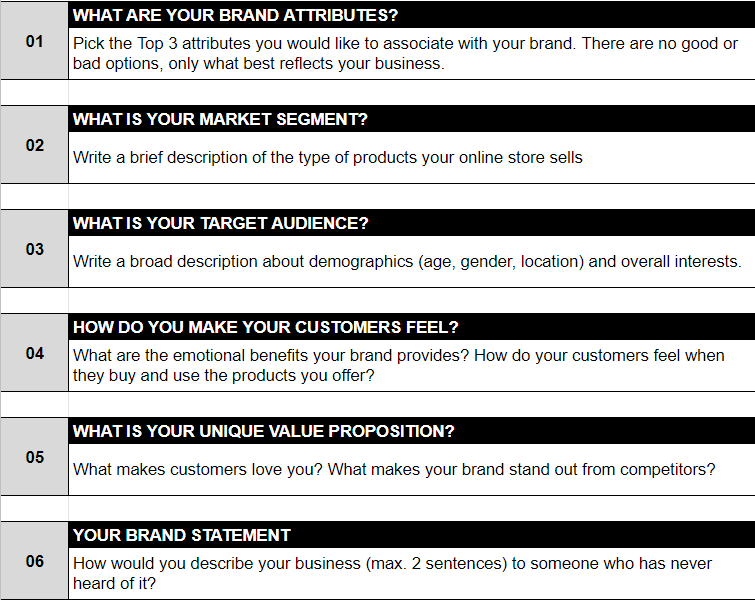Select the 03 number cell
Image resolution: width=755 pixels, height=600 pixels.
pos(34,248)
